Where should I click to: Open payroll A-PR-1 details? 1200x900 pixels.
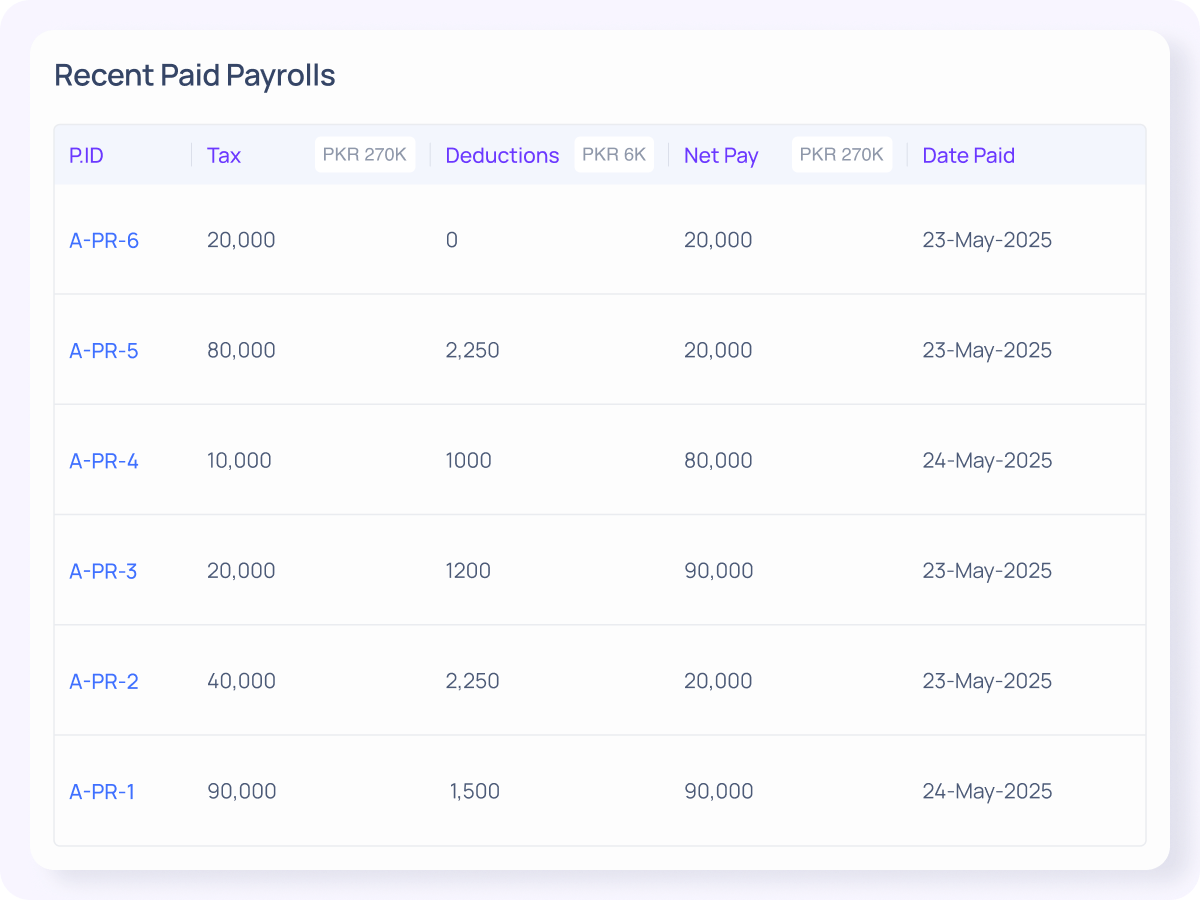tap(104, 790)
